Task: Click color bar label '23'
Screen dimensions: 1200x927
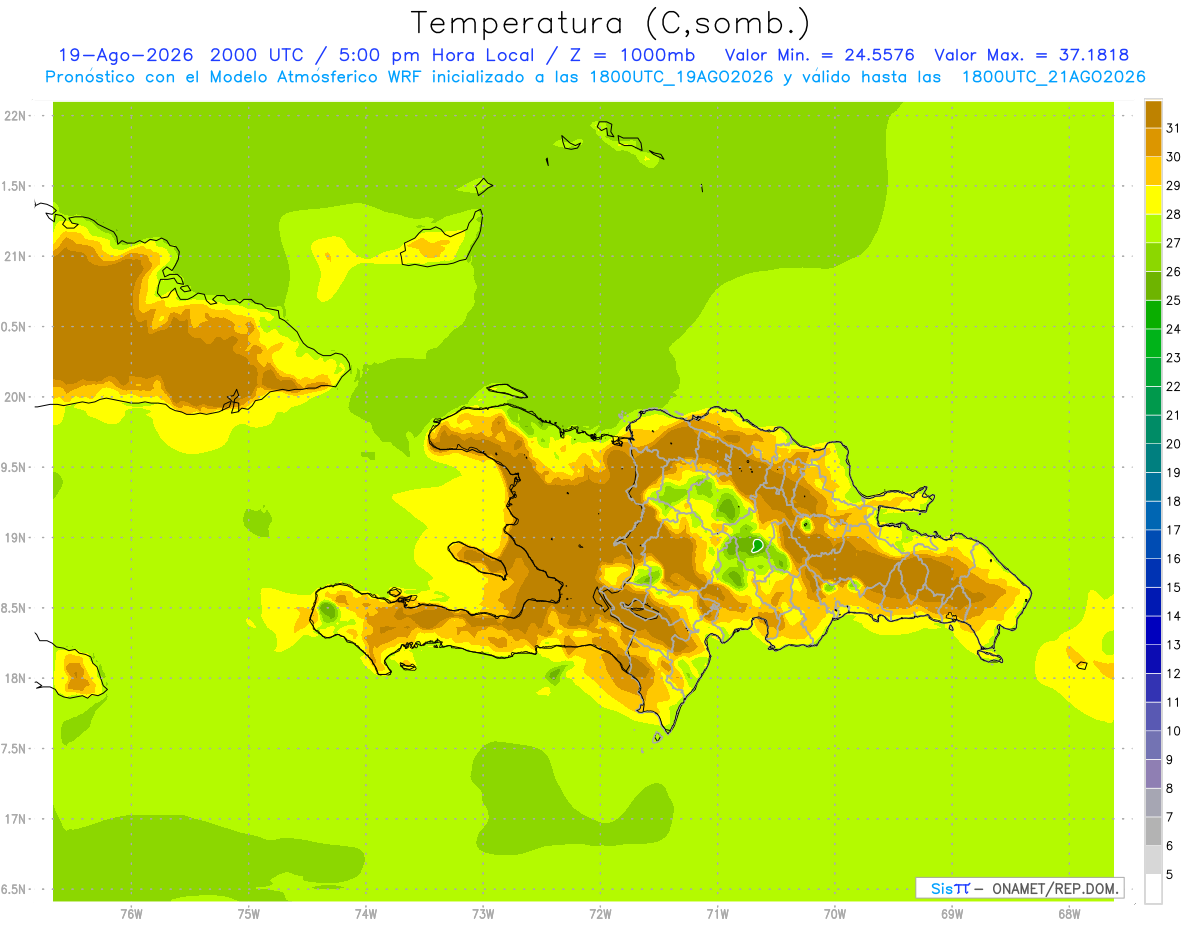Action: [x=1174, y=358]
